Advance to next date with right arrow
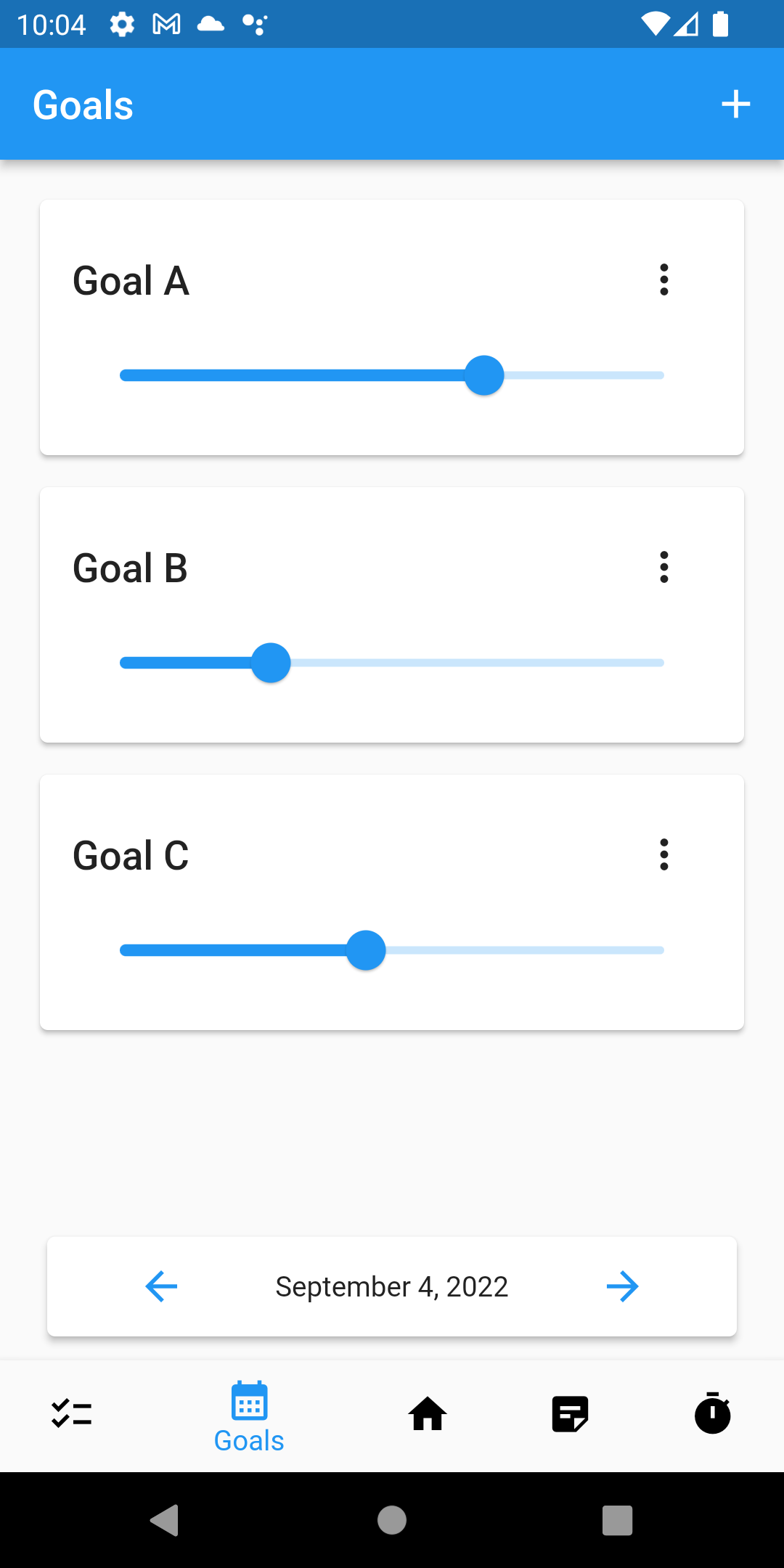This screenshot has height=1568, width=784. [622, 1286]
